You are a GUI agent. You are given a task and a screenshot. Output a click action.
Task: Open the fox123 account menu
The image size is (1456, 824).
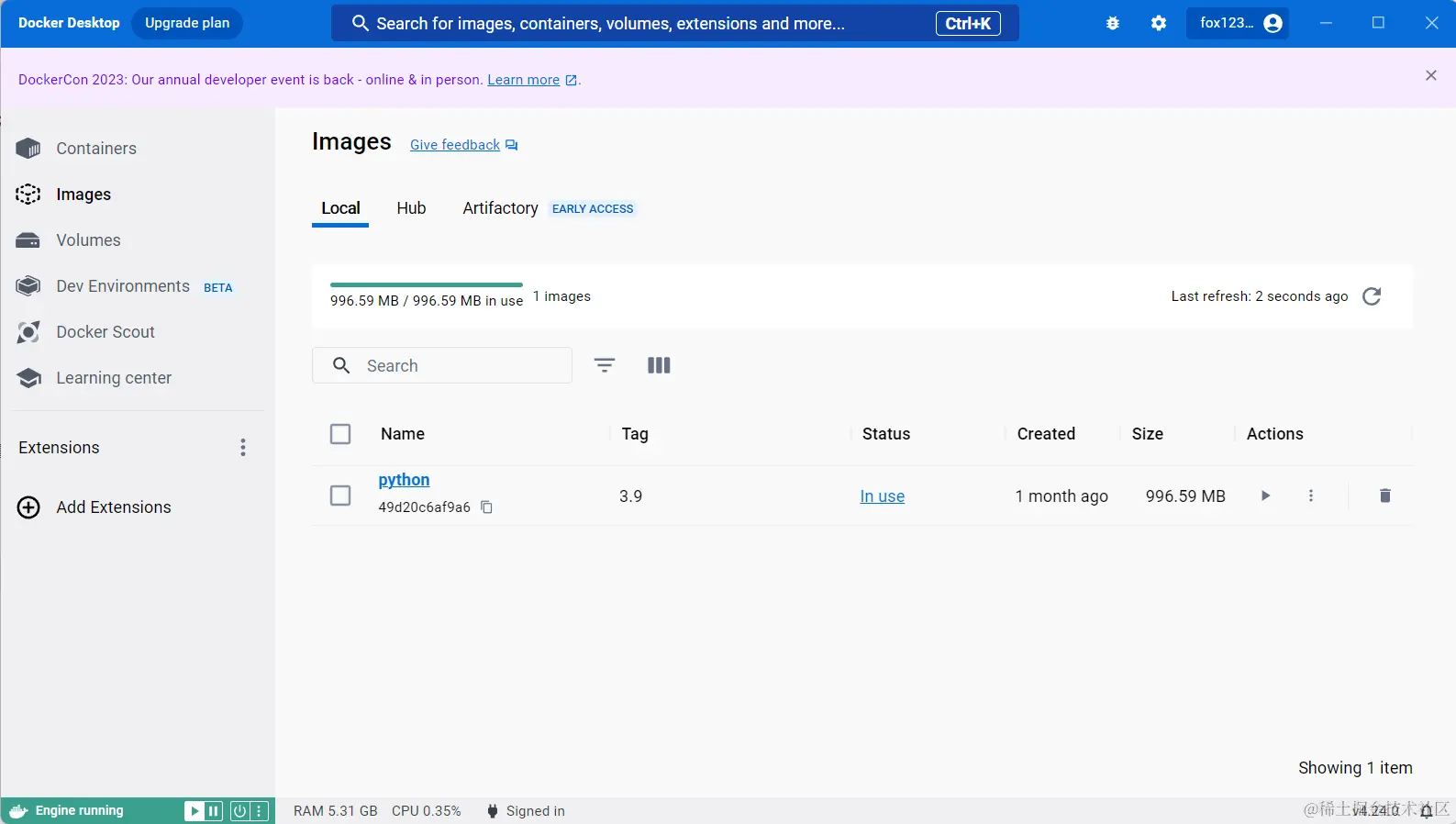1239,24
